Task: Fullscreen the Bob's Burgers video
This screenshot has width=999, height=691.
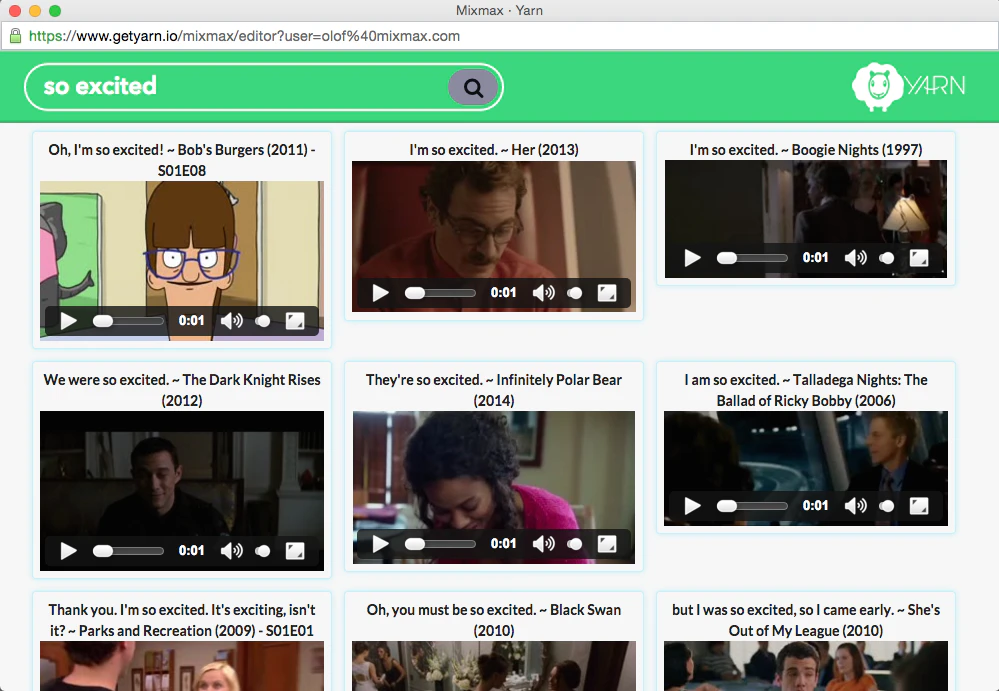Action: pos(295,321)
